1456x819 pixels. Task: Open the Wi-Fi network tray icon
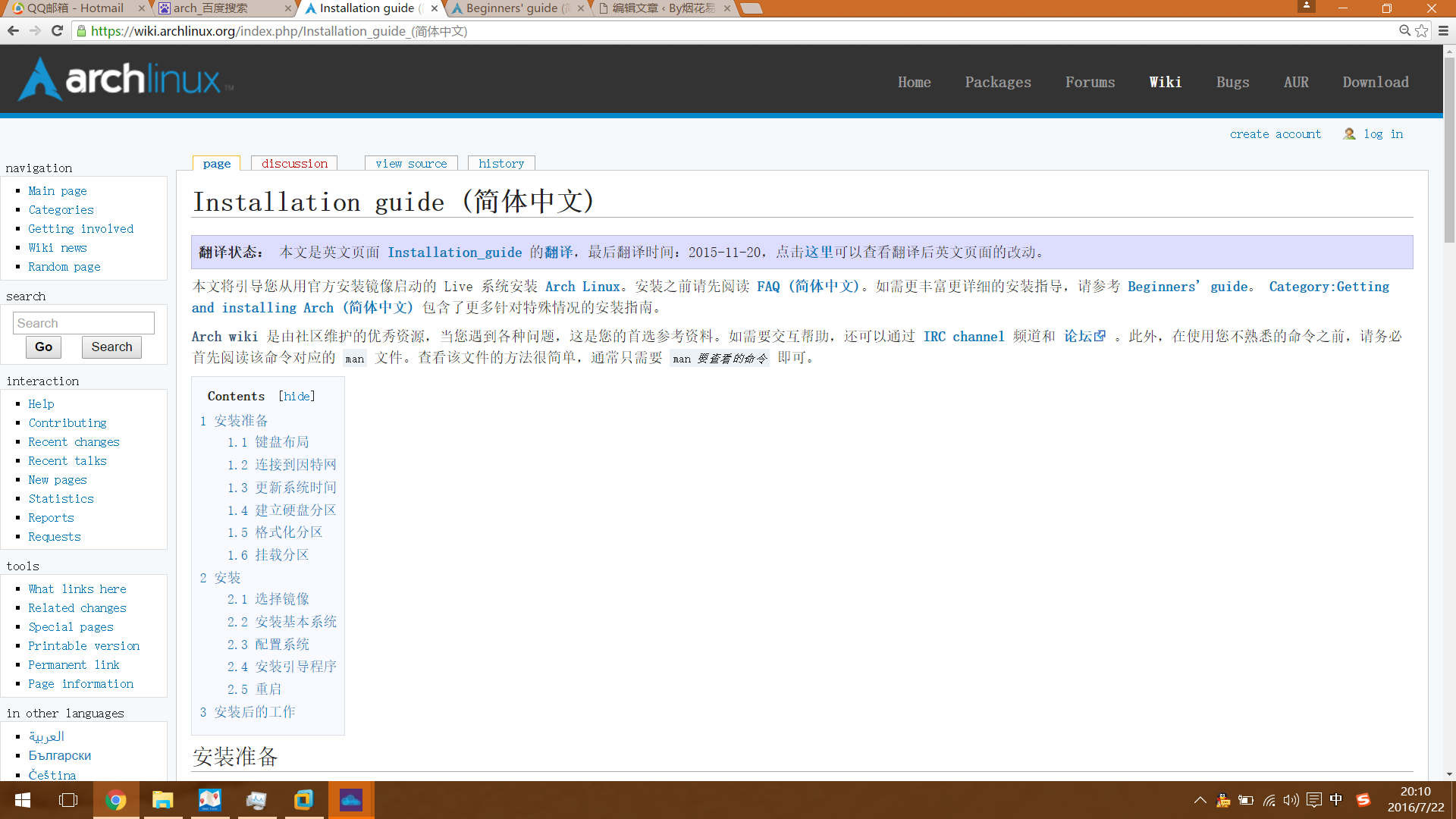(1269, 800)
